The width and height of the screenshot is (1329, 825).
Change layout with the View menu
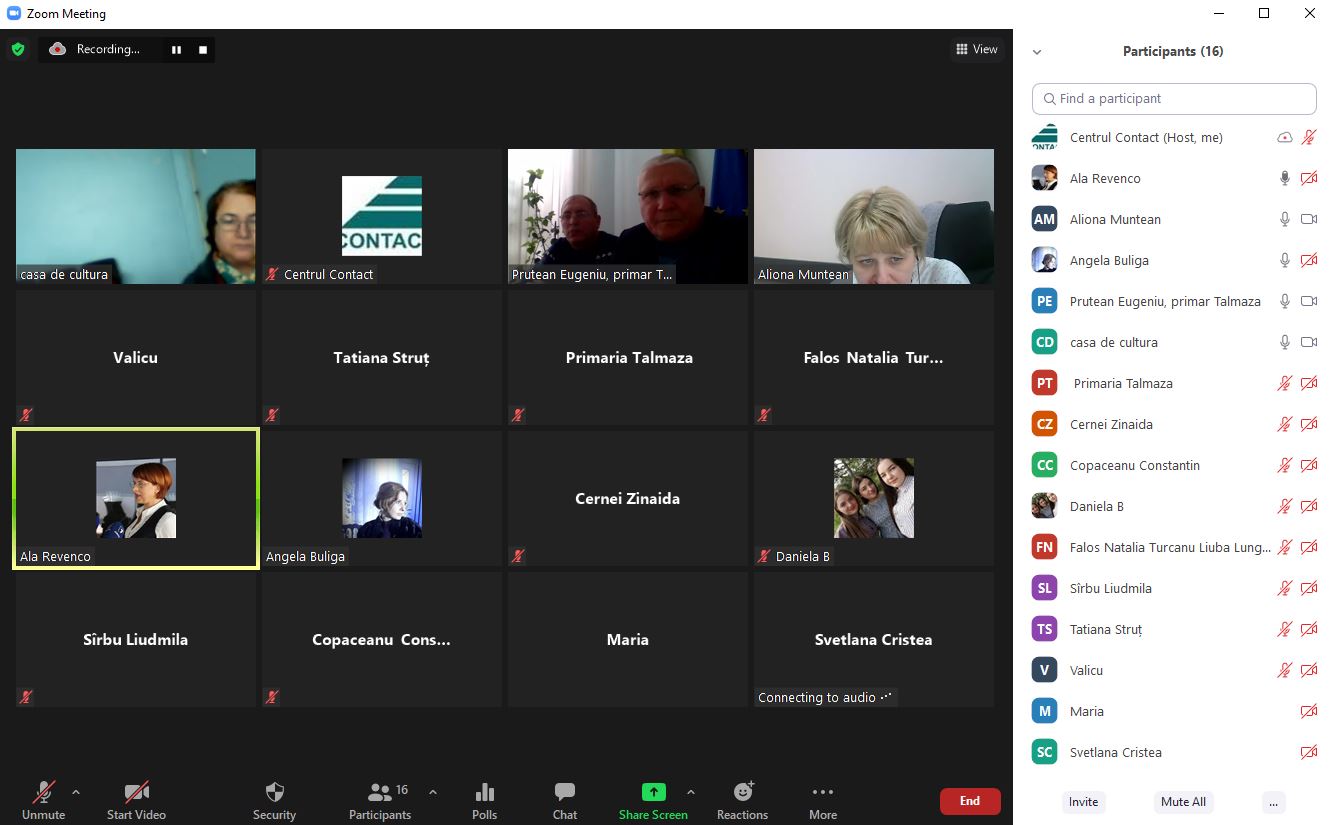[x=976, y=49]
